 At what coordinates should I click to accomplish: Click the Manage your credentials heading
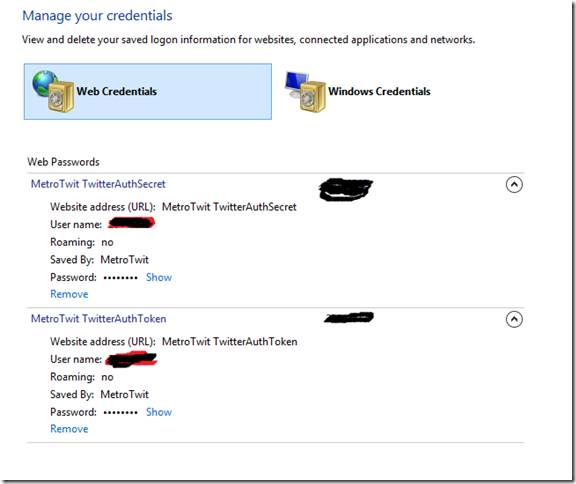[97, 16]
